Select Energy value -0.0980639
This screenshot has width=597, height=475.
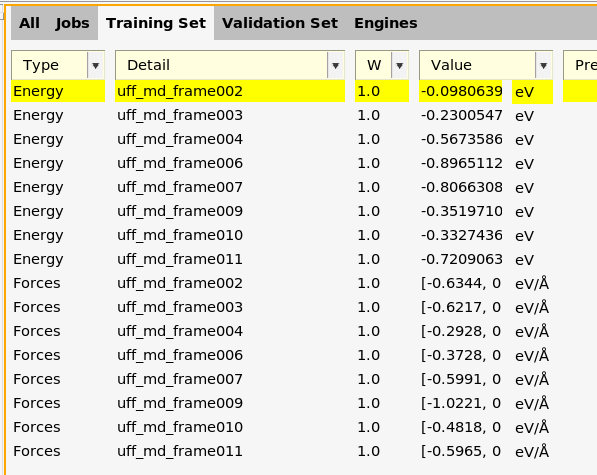point(461,91)
